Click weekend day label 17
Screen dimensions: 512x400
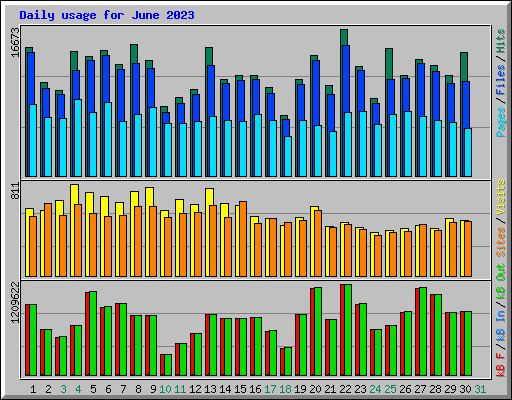270,389
